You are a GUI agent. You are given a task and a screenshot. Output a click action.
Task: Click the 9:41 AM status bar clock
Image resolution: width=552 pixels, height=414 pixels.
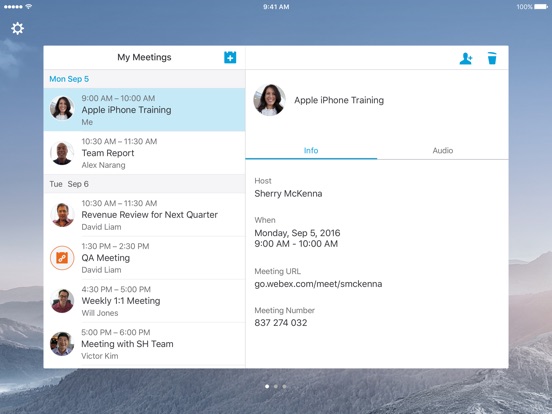(x=276, y=7)
